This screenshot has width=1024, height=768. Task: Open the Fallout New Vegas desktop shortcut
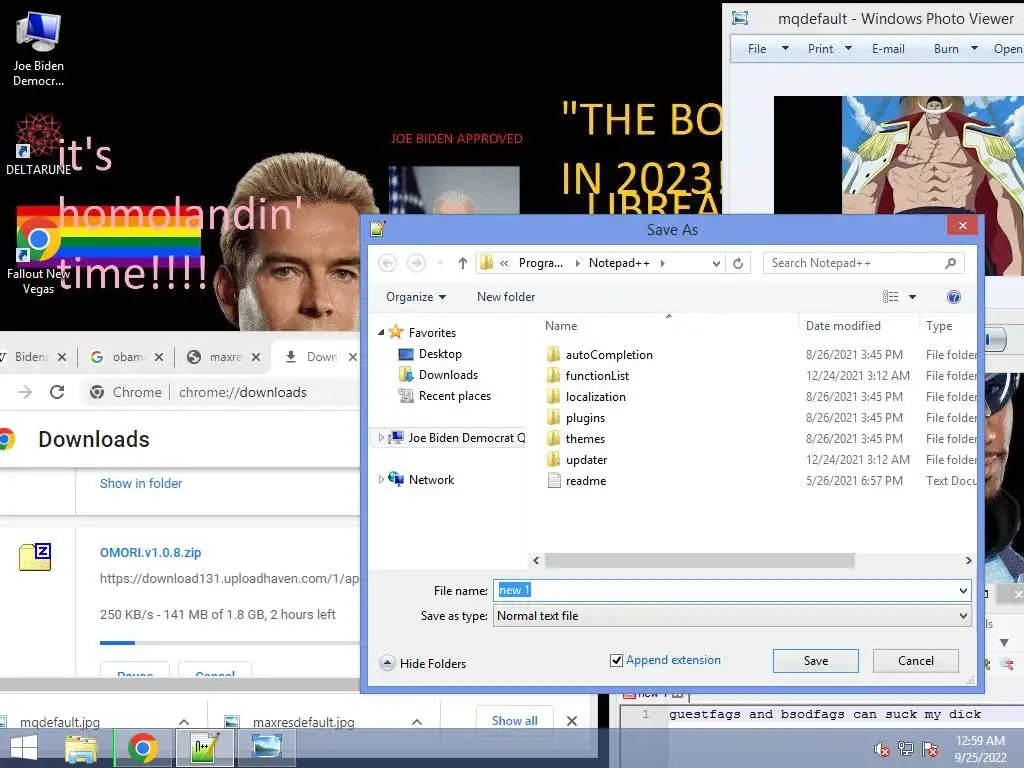point(39,258)
